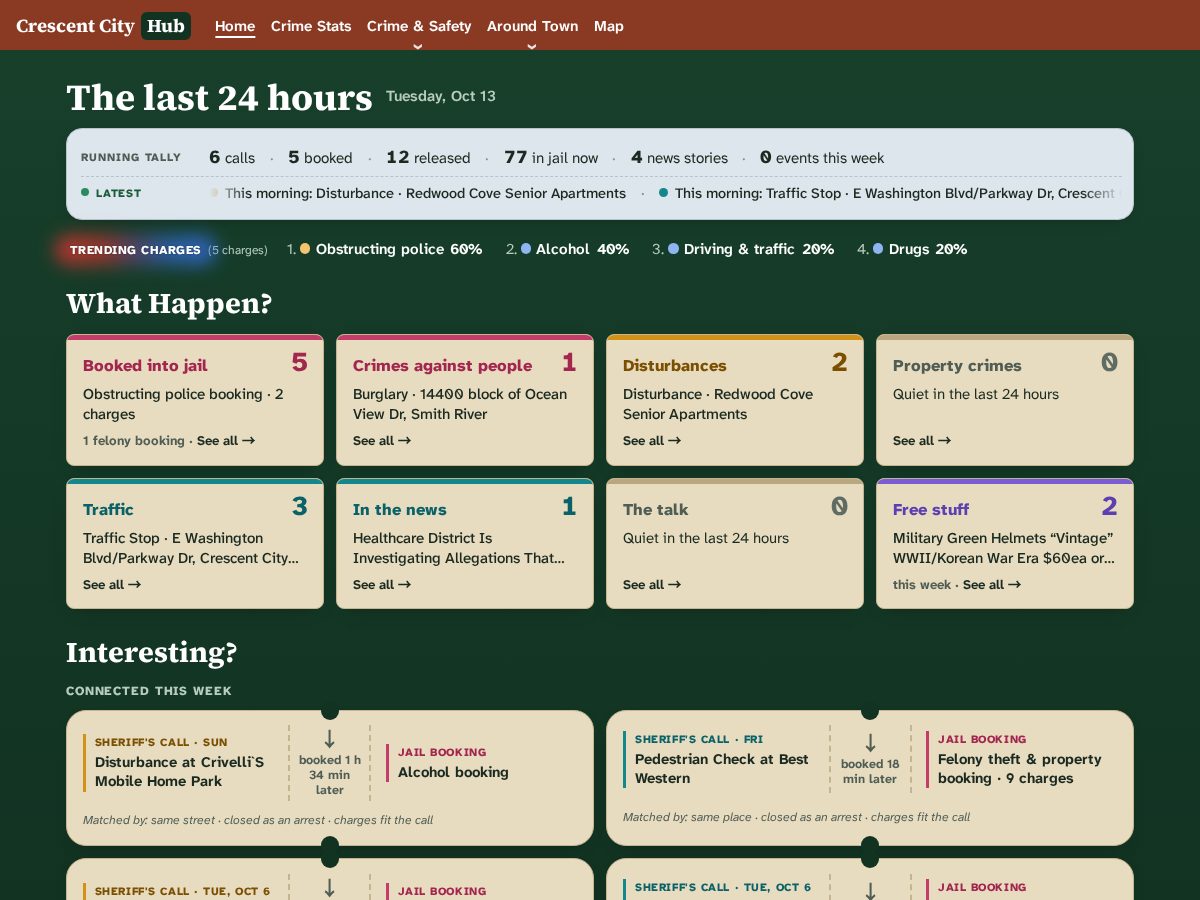Open the Map page
The width and height of the screenshot is (1200, 900).
click(609, 26)
